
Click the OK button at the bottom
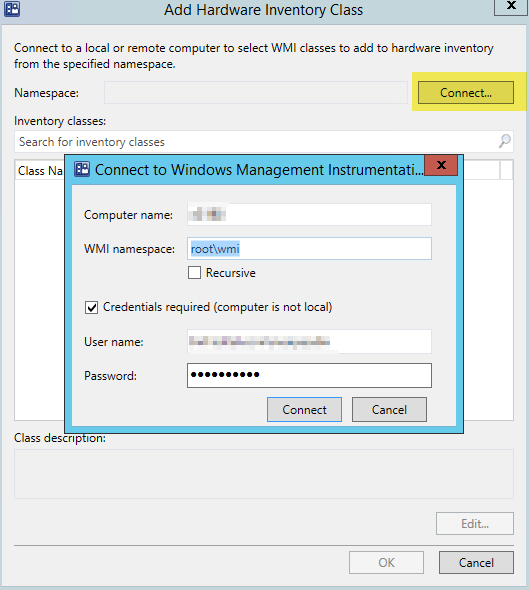click(x=386, y=563)
